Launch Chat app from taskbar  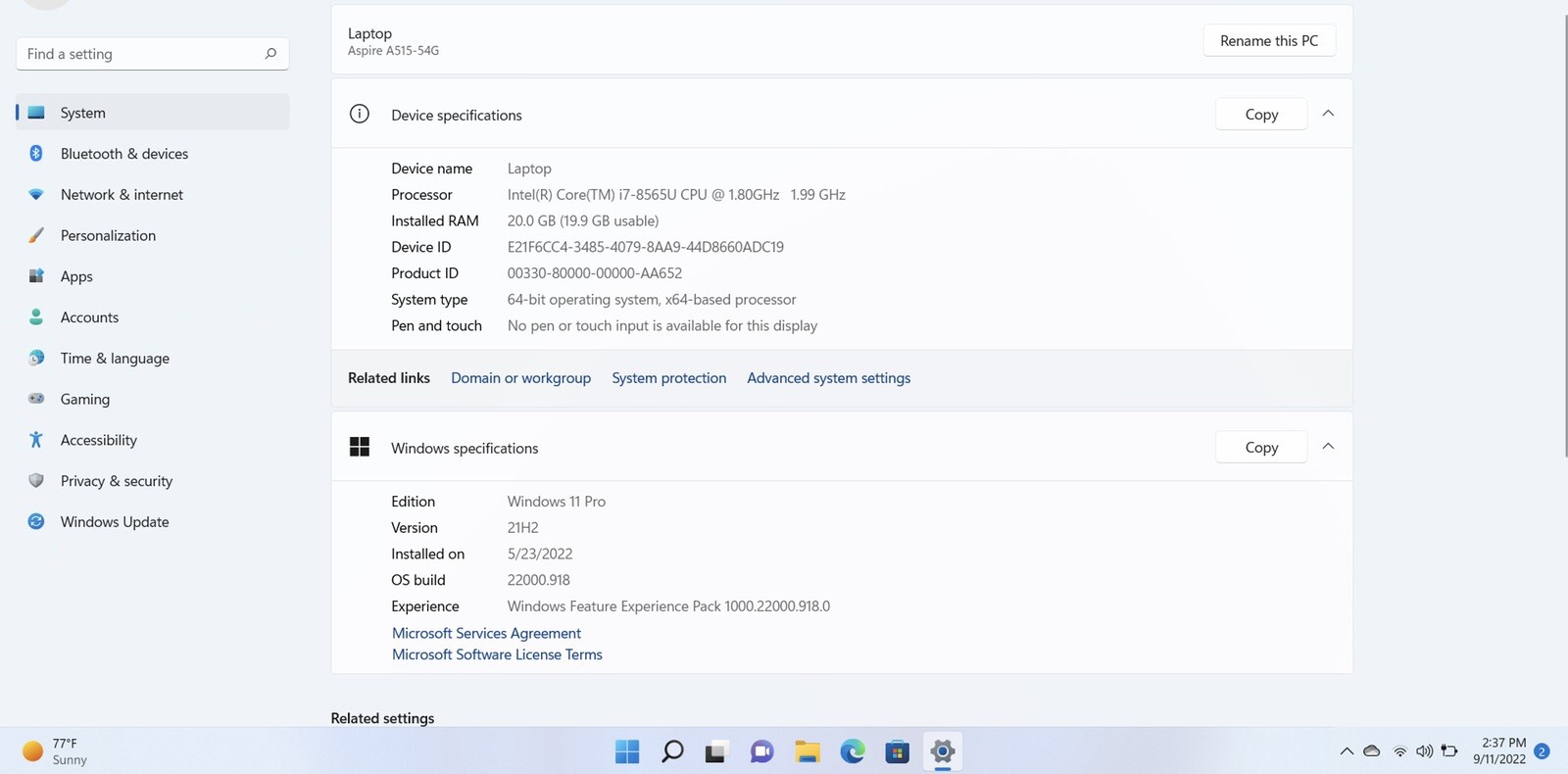point(761,751)
